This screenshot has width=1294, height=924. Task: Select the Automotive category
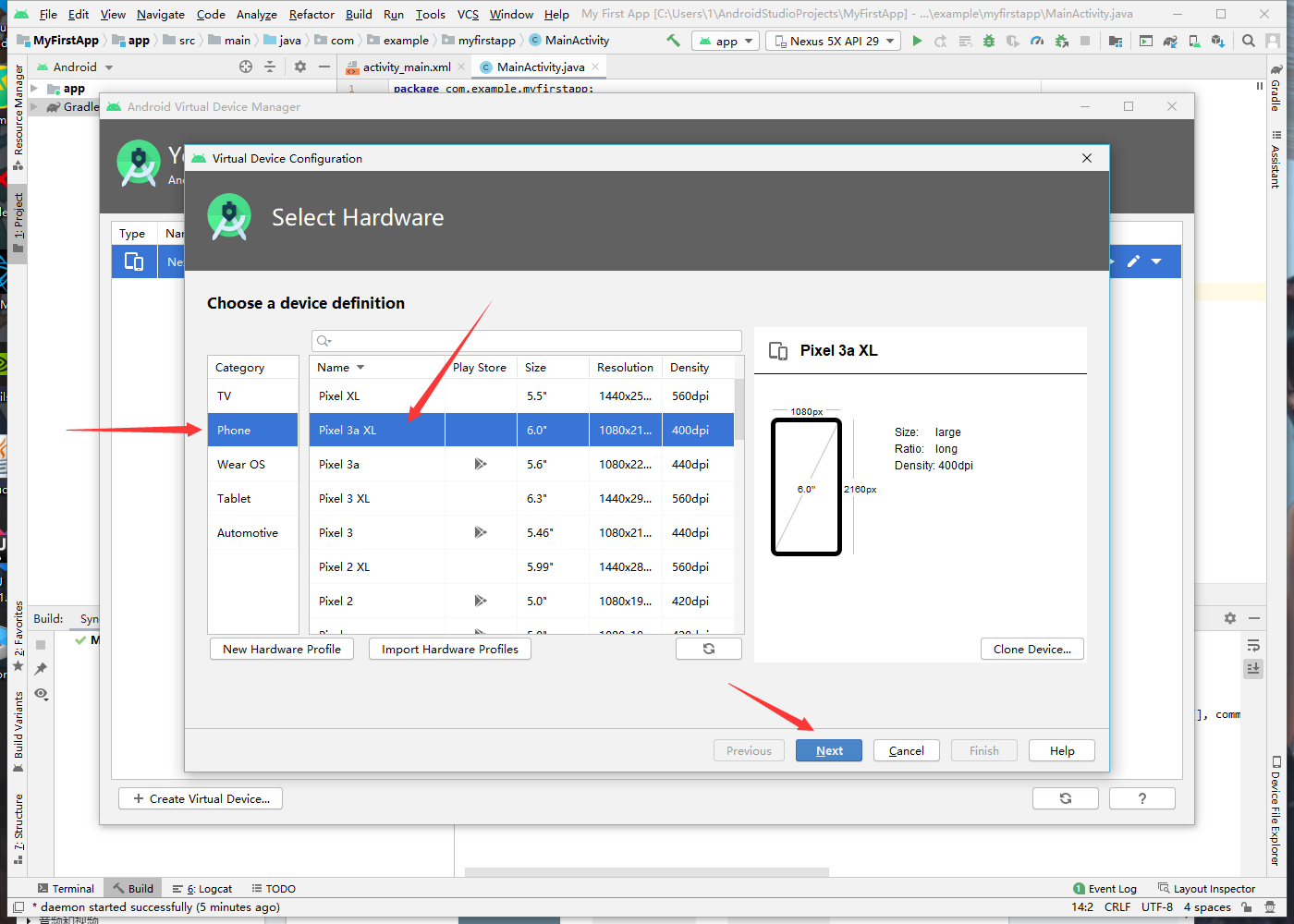point(253,532)
